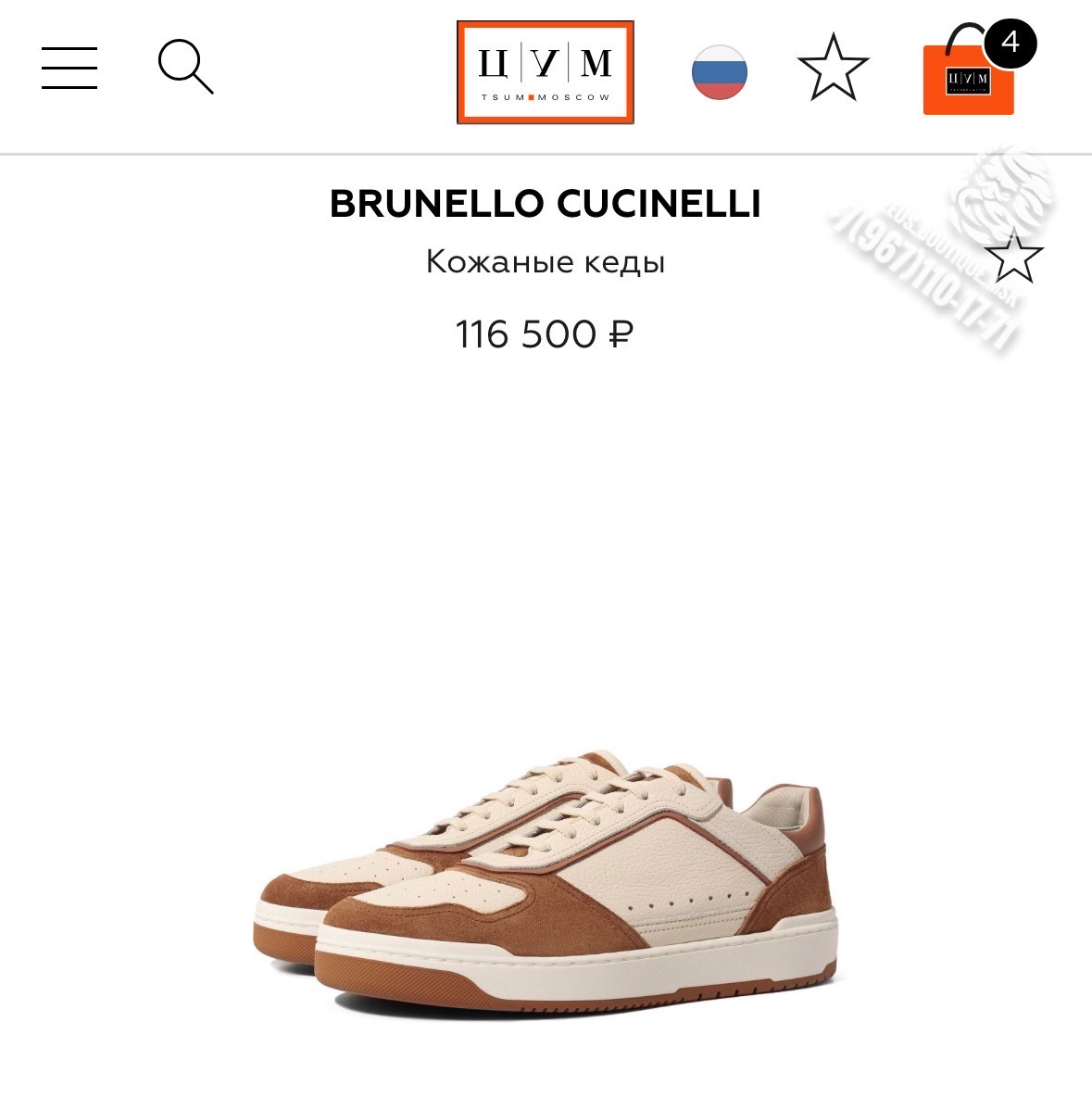Click the ruble currency symbol

point(620,334)
